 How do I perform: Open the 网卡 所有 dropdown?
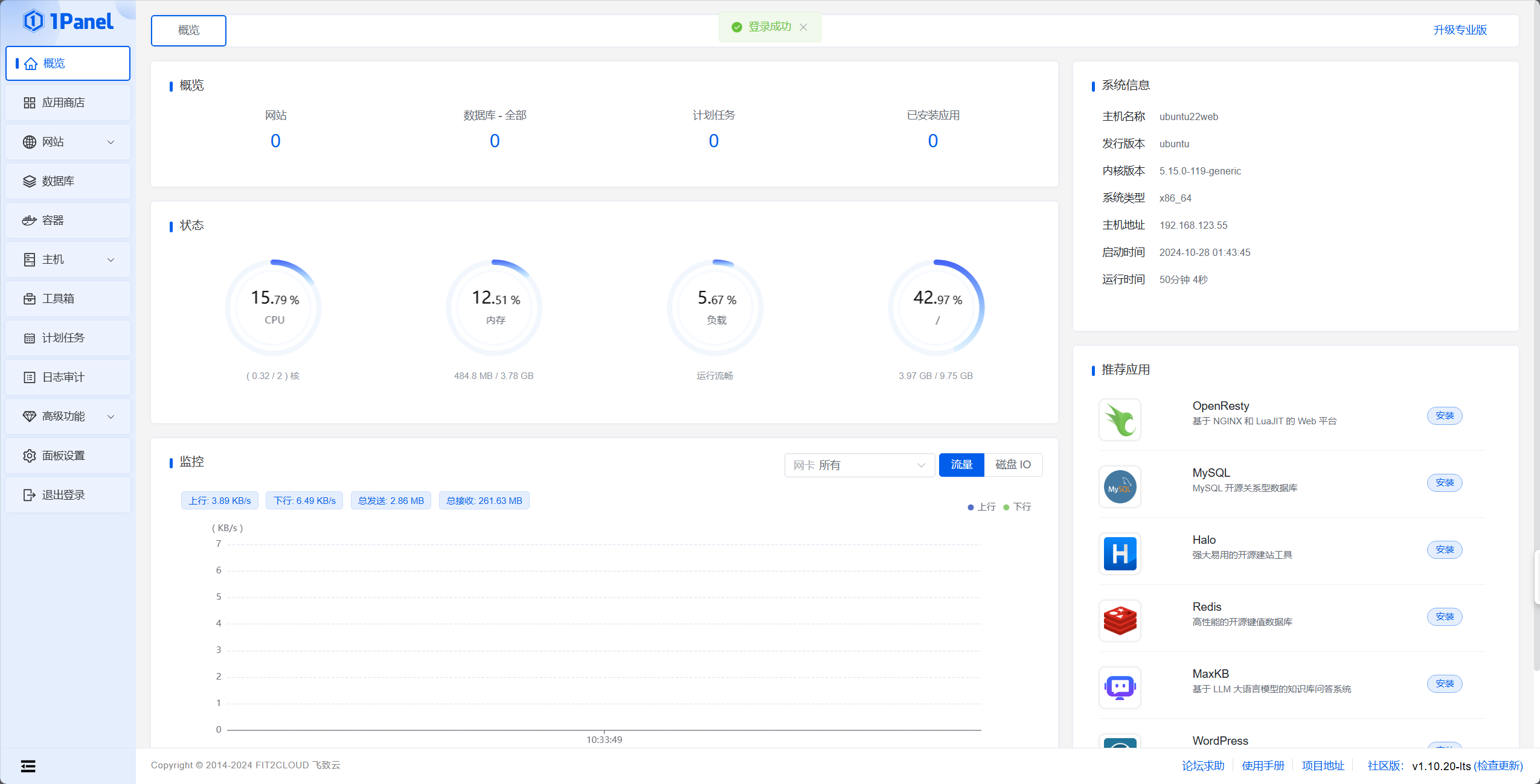pos(859,465)
